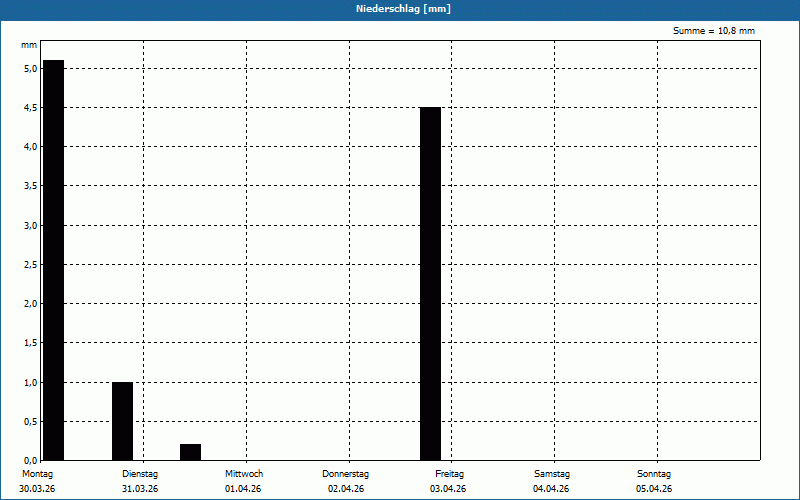Select the Summe = 10,8 mm label
The width and height of the screenshot is (800, 500).
pos(714,31)
